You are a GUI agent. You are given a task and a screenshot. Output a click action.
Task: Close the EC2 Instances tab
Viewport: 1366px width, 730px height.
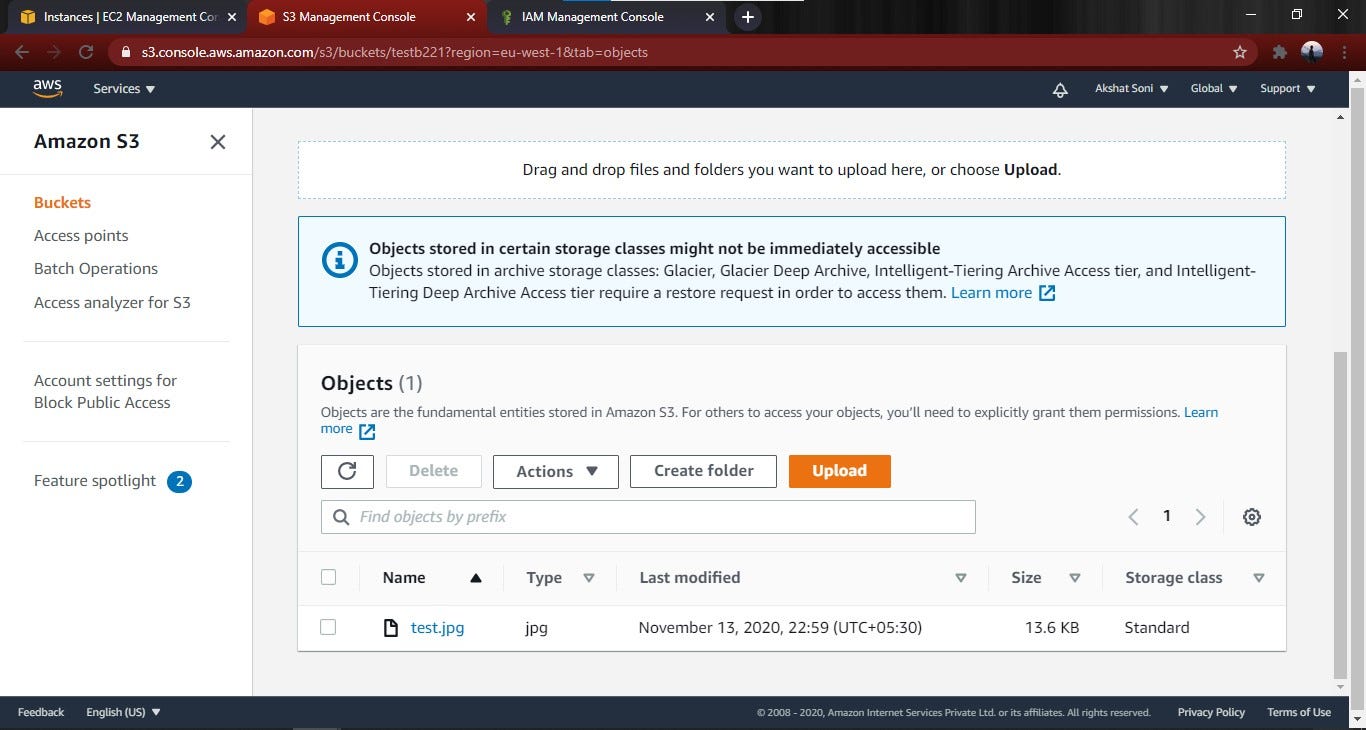click(232, 17)
